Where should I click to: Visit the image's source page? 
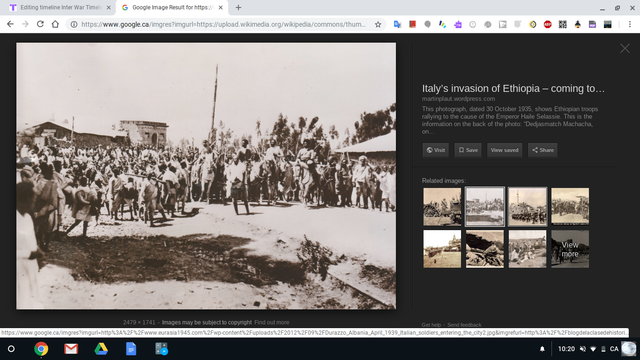tap(436, 150)
